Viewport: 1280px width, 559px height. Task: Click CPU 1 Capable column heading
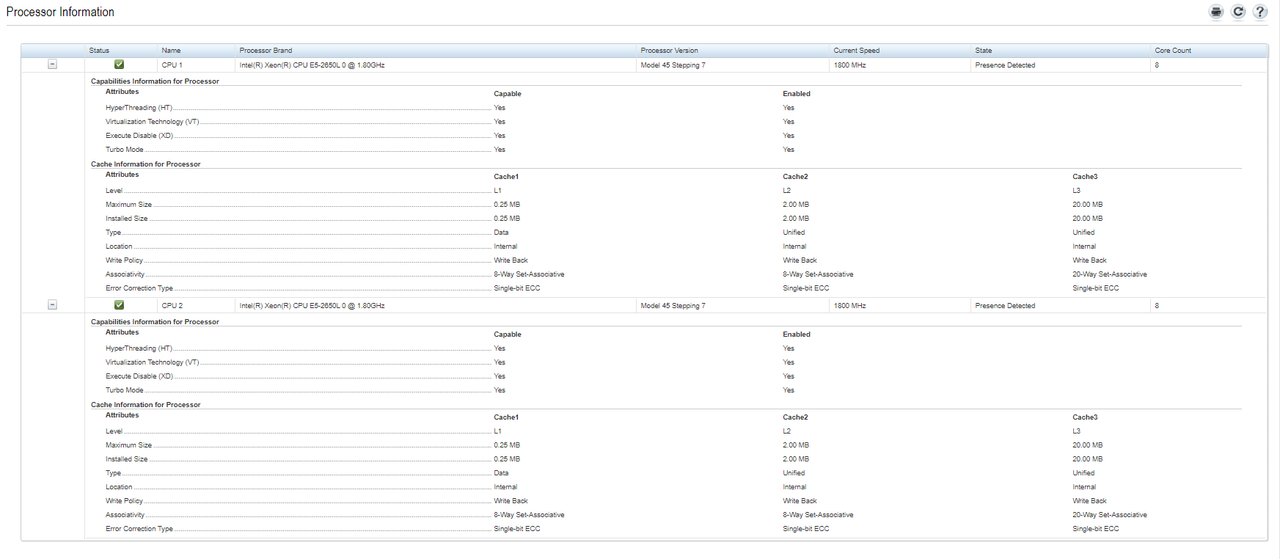[507, 93]
